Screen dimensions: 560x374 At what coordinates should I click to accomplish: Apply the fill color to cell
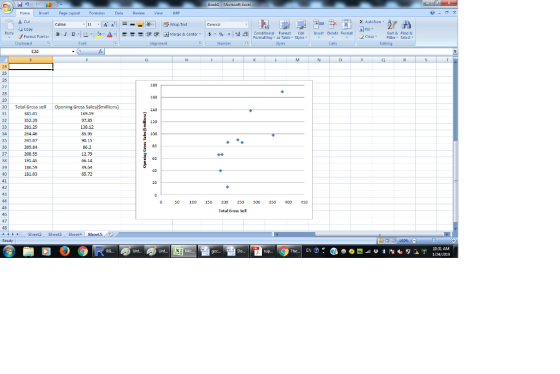click(99, 34)
